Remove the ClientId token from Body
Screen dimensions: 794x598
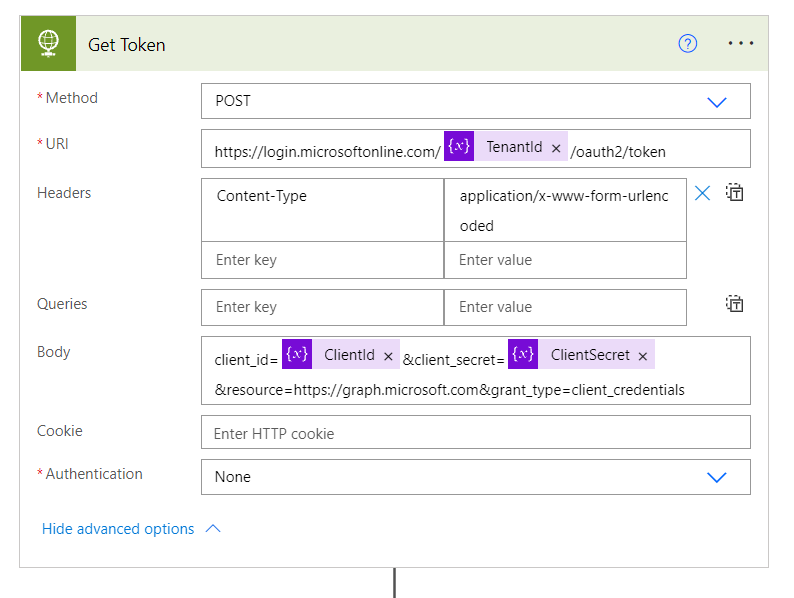(388, 356)
